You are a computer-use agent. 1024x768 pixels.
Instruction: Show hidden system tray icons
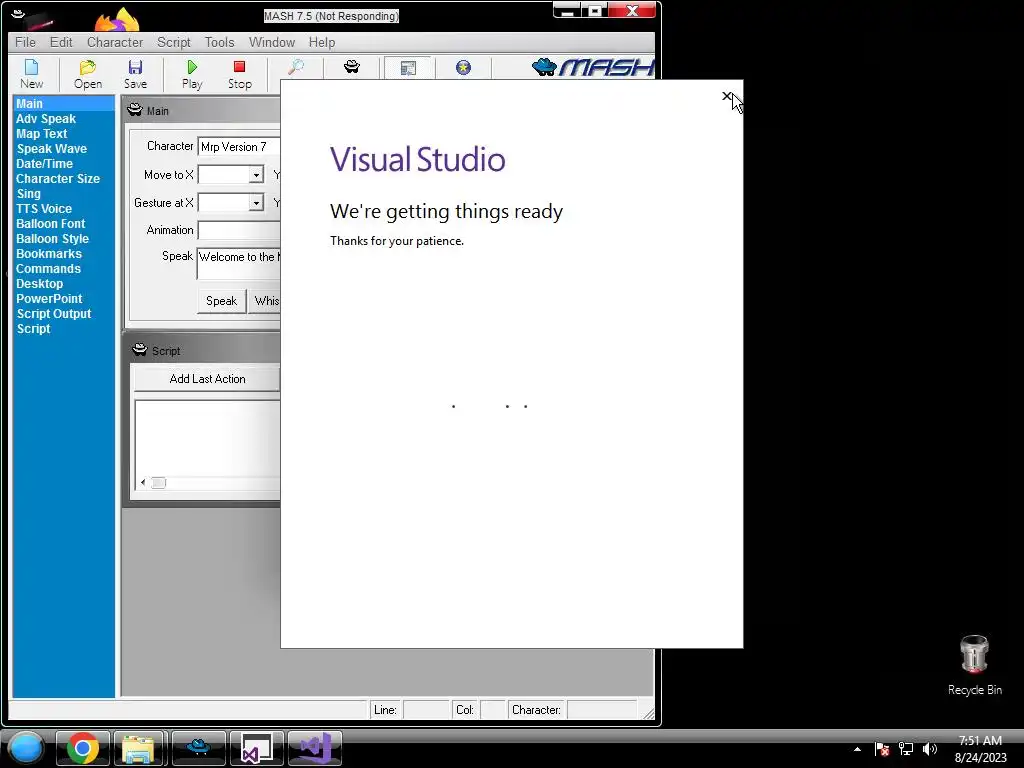(x=857, y=749)
